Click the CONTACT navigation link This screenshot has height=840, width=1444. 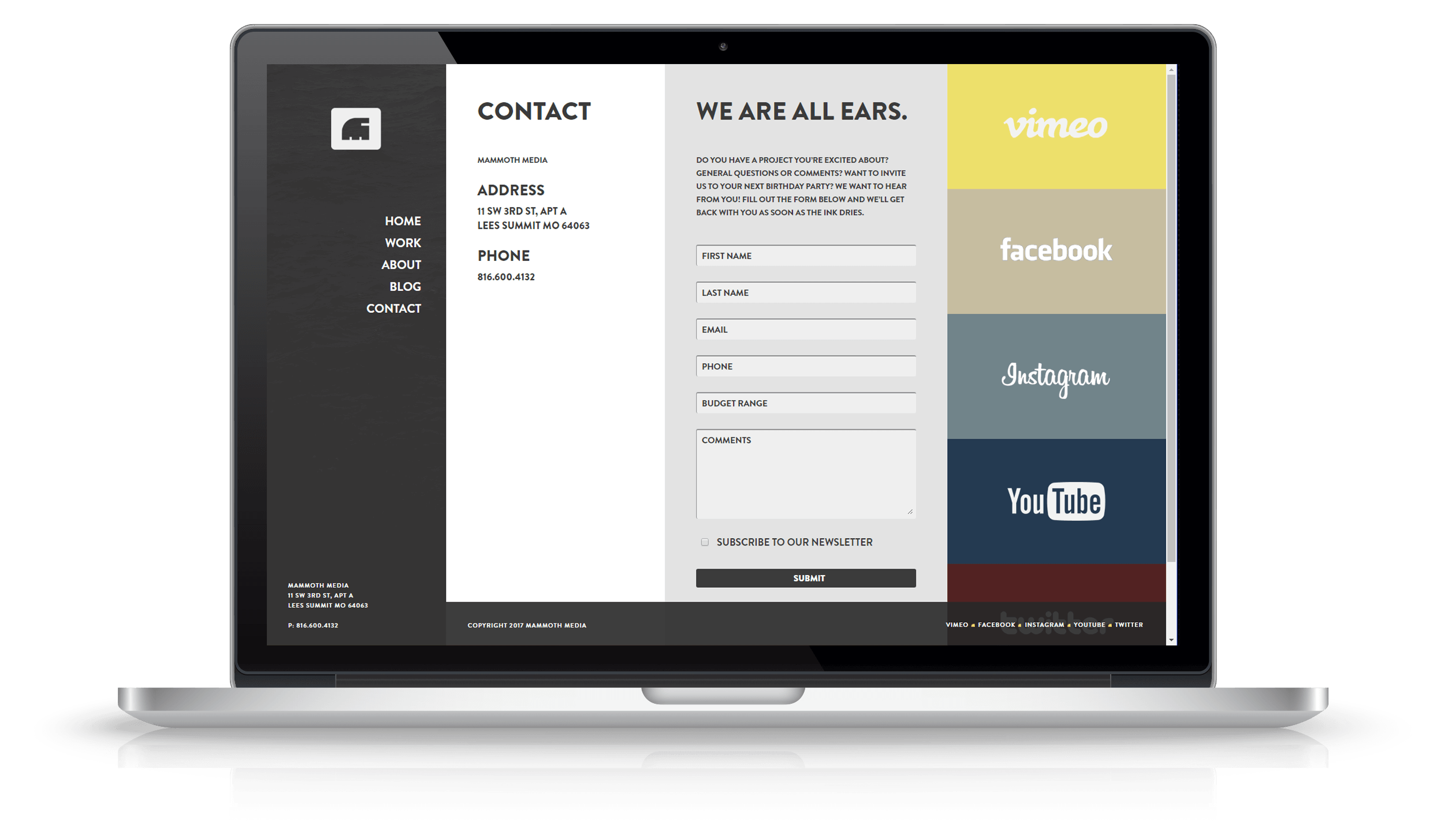pyautogui.click(x=394, y=308)
